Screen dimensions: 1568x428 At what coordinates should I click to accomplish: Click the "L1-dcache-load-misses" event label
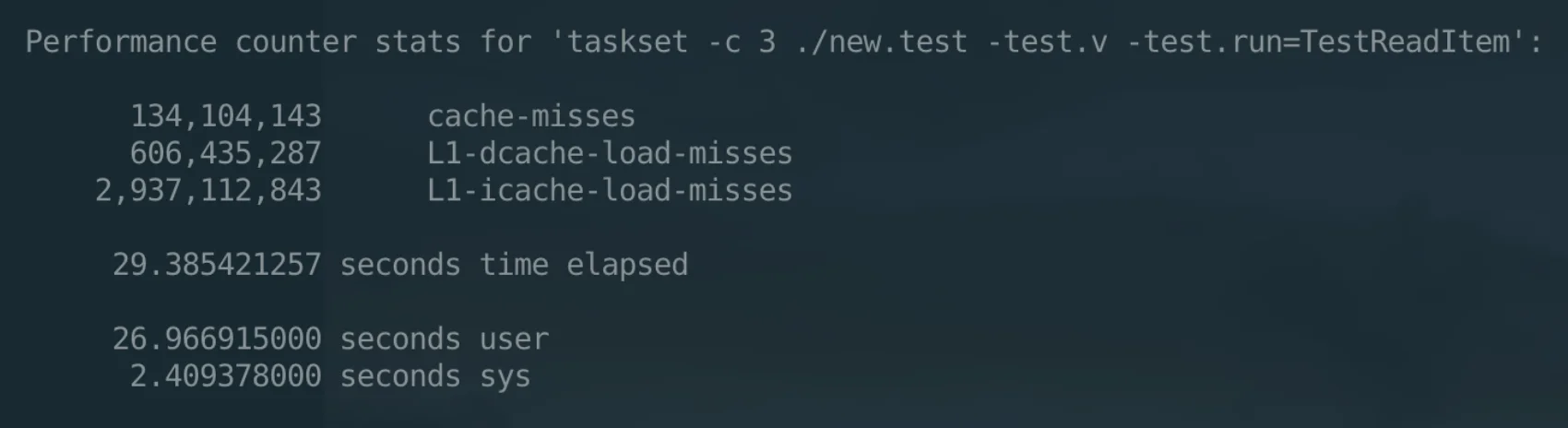pyautogui.click(x=610, y=153)
